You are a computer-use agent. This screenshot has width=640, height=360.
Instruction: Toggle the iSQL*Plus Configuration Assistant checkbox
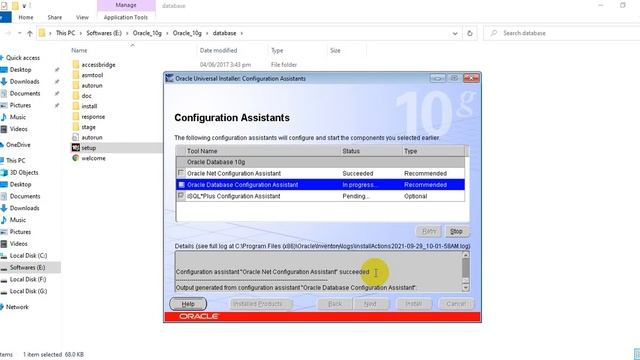pos(181,196)
